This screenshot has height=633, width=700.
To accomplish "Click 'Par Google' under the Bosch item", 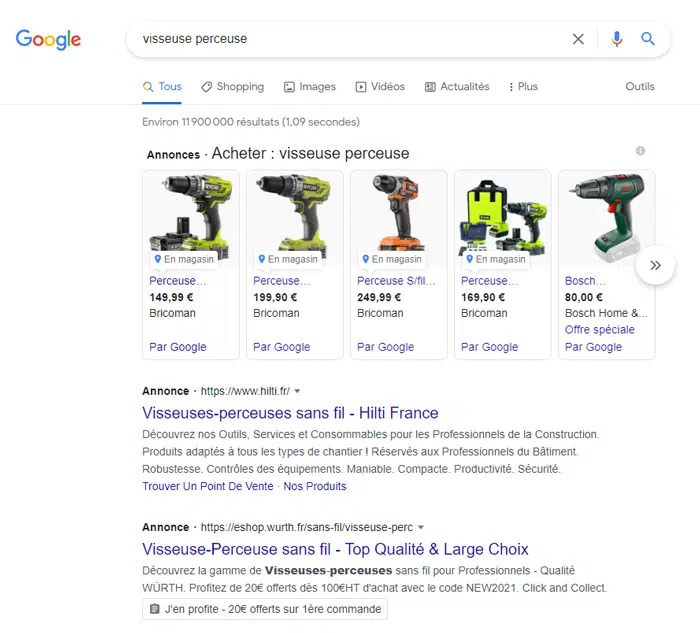I will (x=593, y=347).
